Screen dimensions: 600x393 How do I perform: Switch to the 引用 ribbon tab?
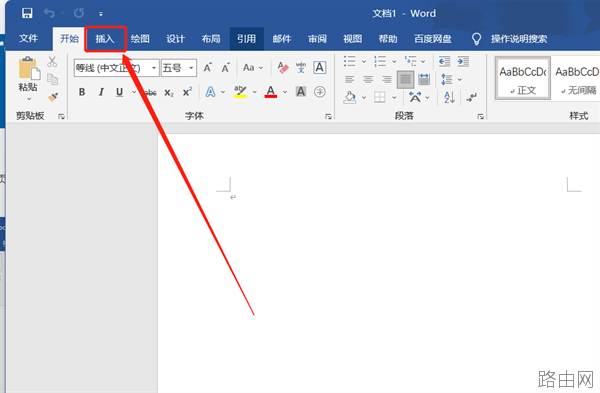pos(246,38)
